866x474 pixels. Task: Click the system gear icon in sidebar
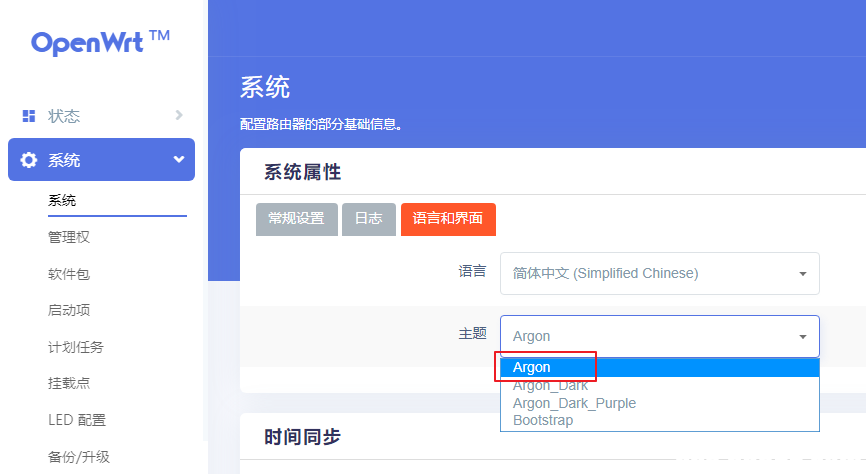click(x=29, y=160)
